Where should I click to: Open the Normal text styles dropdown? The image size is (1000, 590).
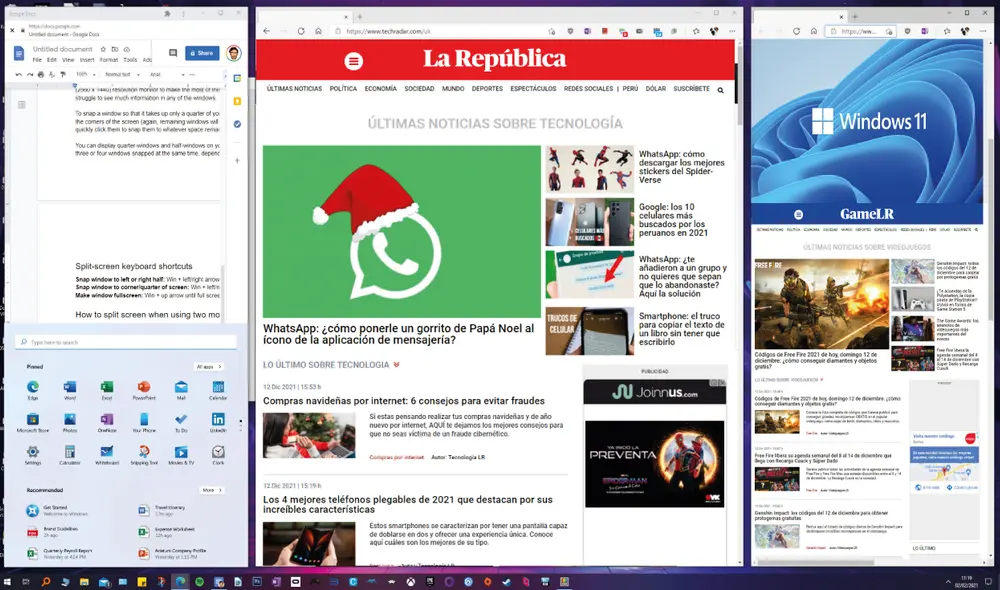click(122, 75)
